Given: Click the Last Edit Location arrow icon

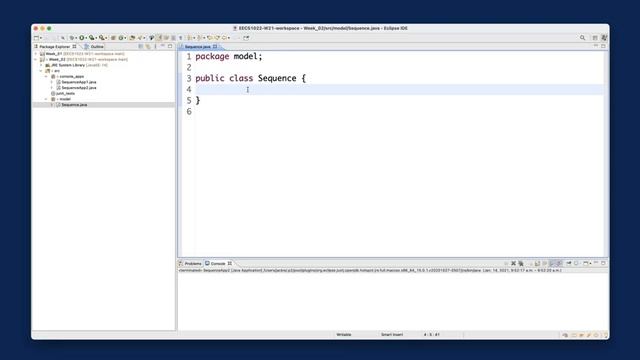Looking at the screenshot, I should pyautogui.click(x=209, y=38).
